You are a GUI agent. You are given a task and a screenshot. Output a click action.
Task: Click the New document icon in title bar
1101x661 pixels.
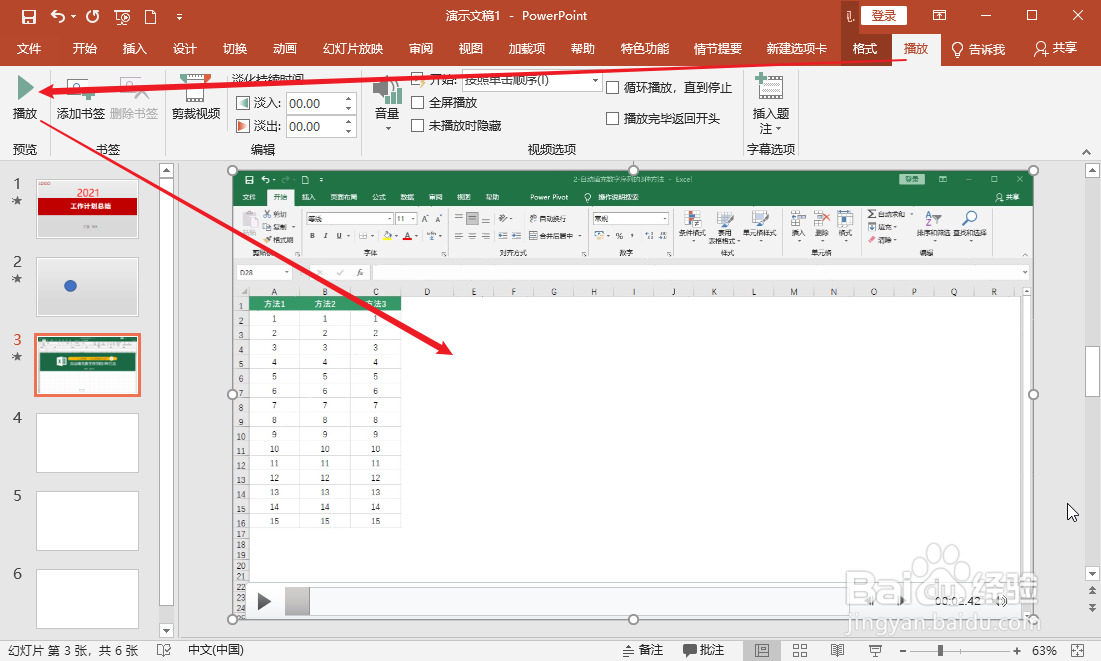[150, 16]
